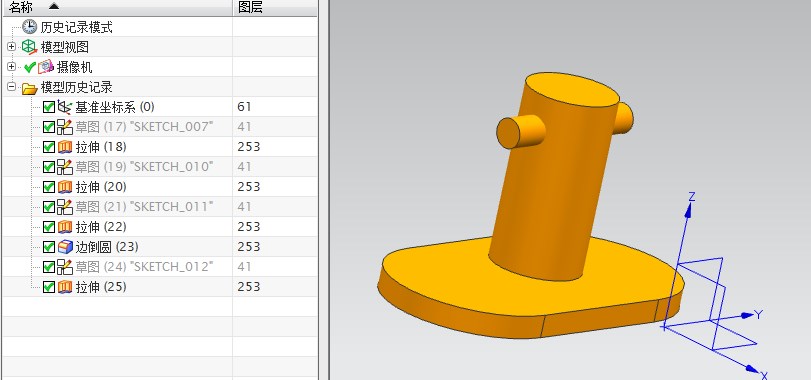
Task: Toggle checkbox for 草图 (24) SKETCH_012
Action: click(49, 267)
